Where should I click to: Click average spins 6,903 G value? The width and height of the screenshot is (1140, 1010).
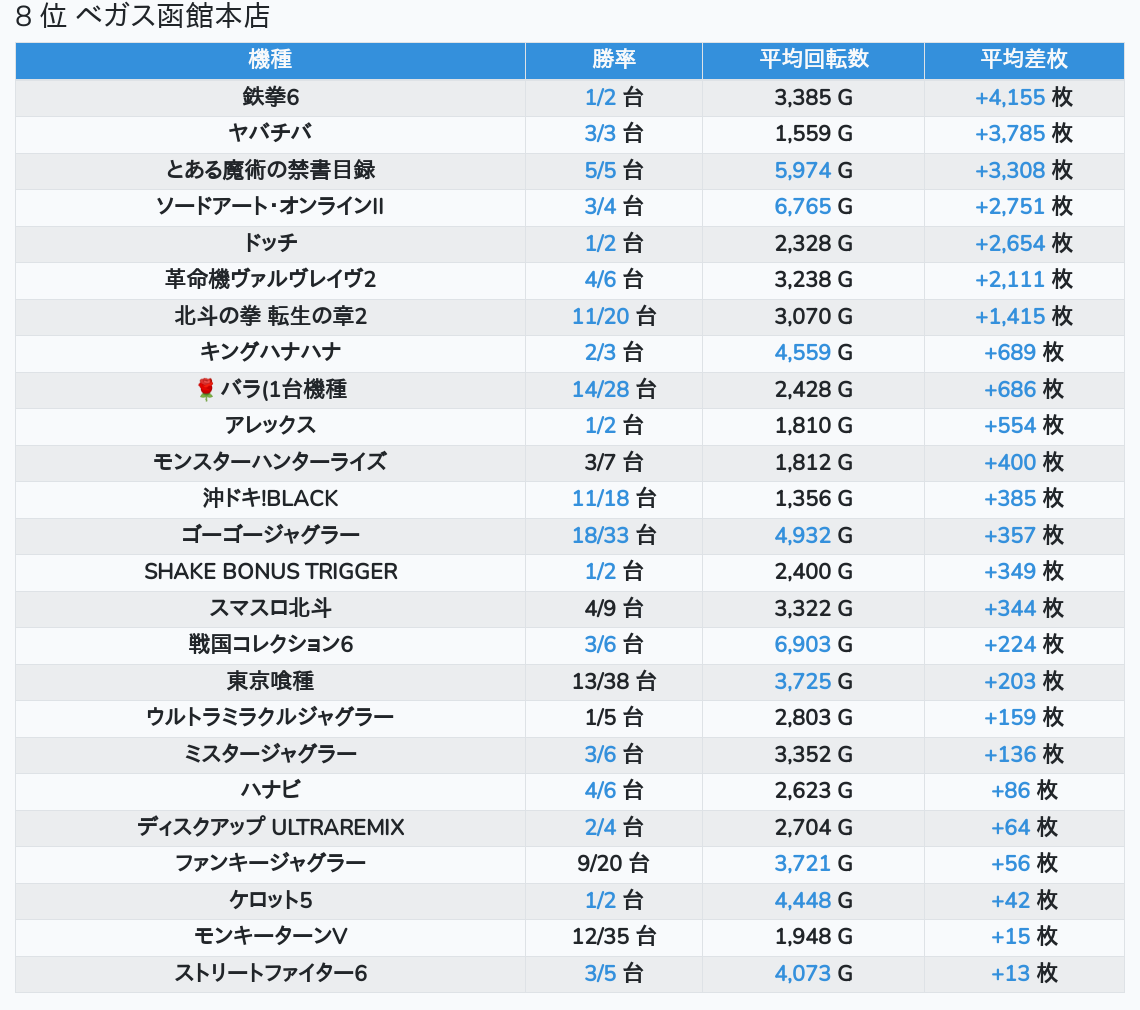(813, 644)
